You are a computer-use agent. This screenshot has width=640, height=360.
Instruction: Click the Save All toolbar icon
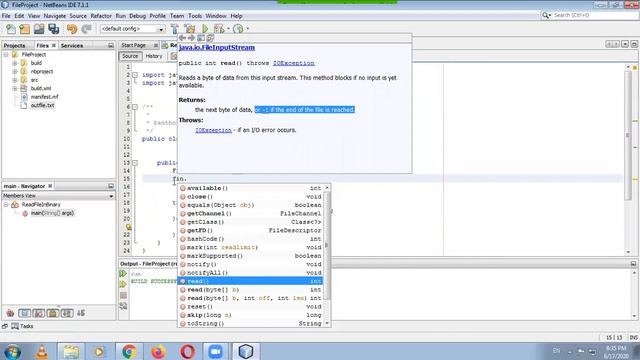53,29
